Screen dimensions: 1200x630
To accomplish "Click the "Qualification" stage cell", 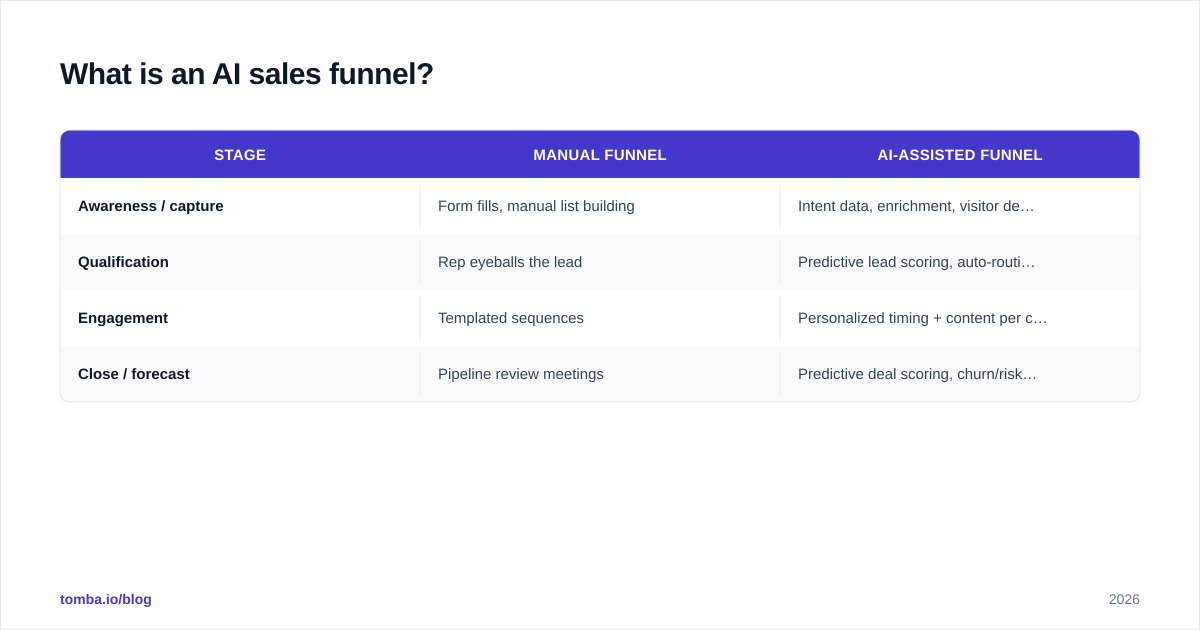I will tap(240, 262).
